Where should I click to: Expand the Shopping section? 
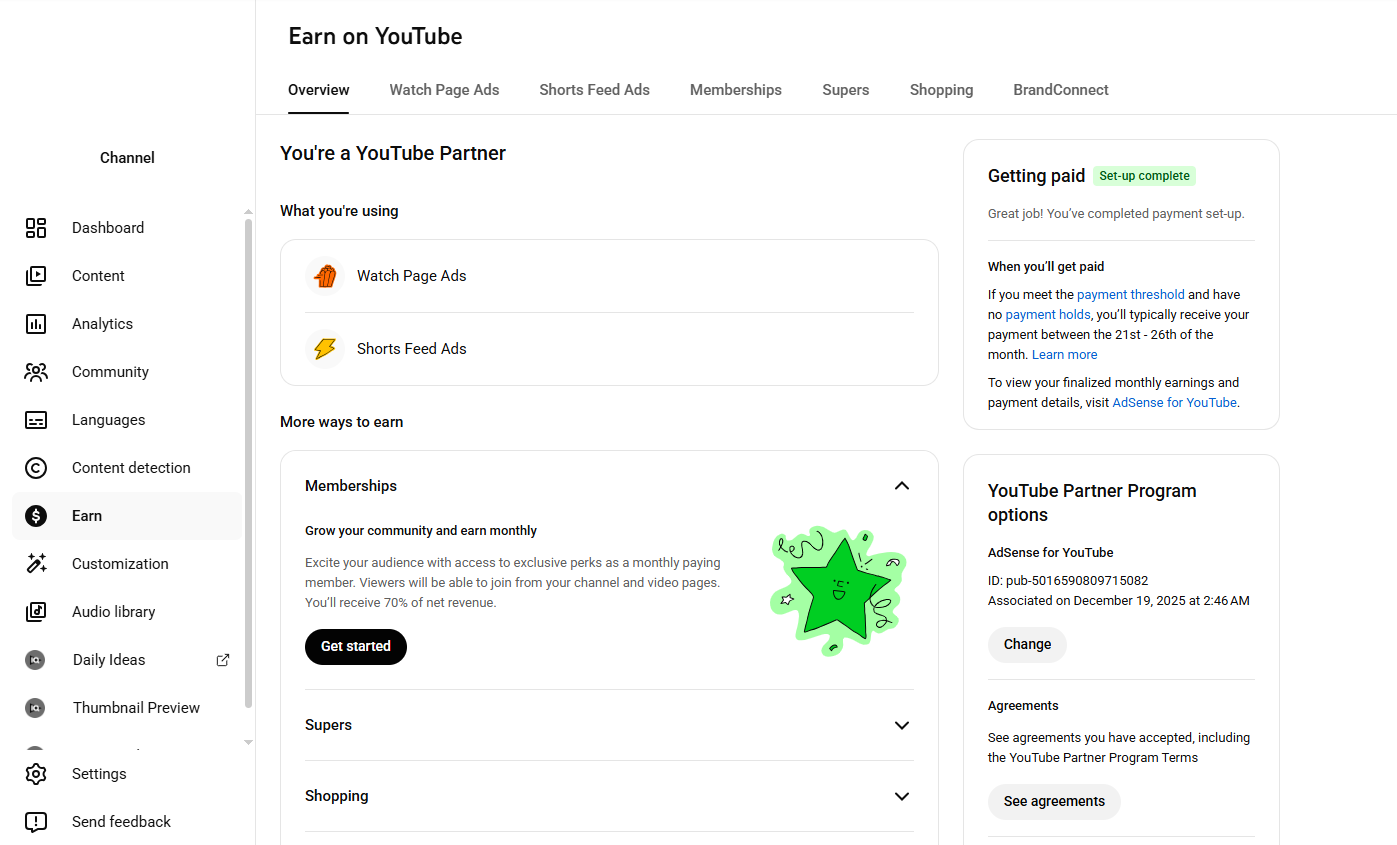(x=902, y=796)
